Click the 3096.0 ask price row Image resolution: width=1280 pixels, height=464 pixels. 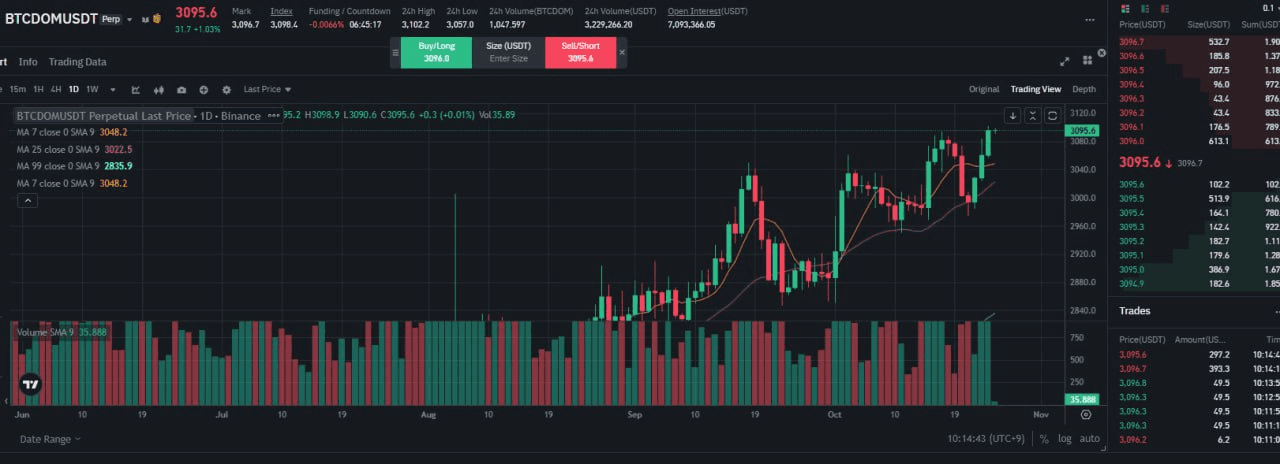[1195, 141]
